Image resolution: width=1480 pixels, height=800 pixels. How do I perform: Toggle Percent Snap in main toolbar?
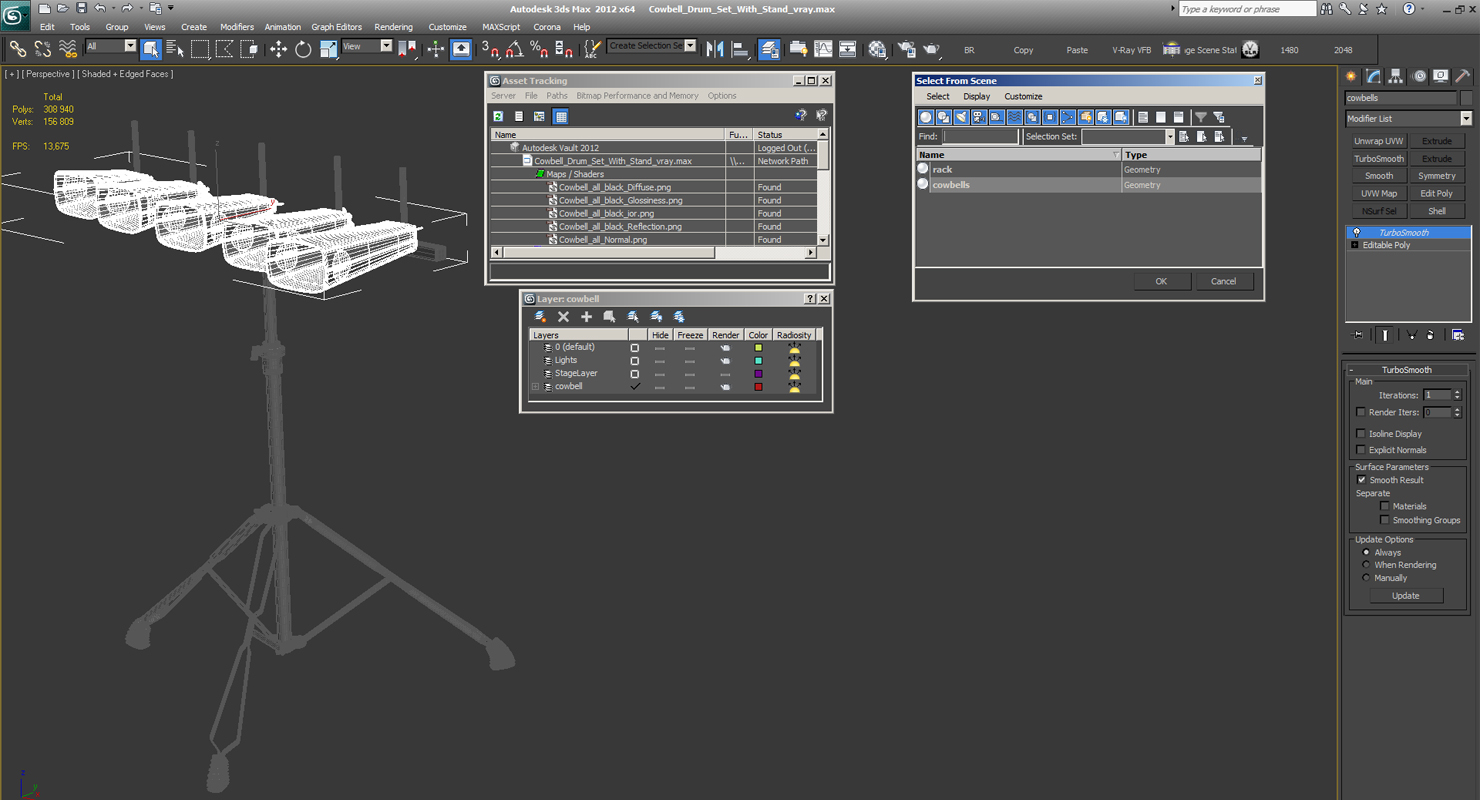click(x=539, y=48)
